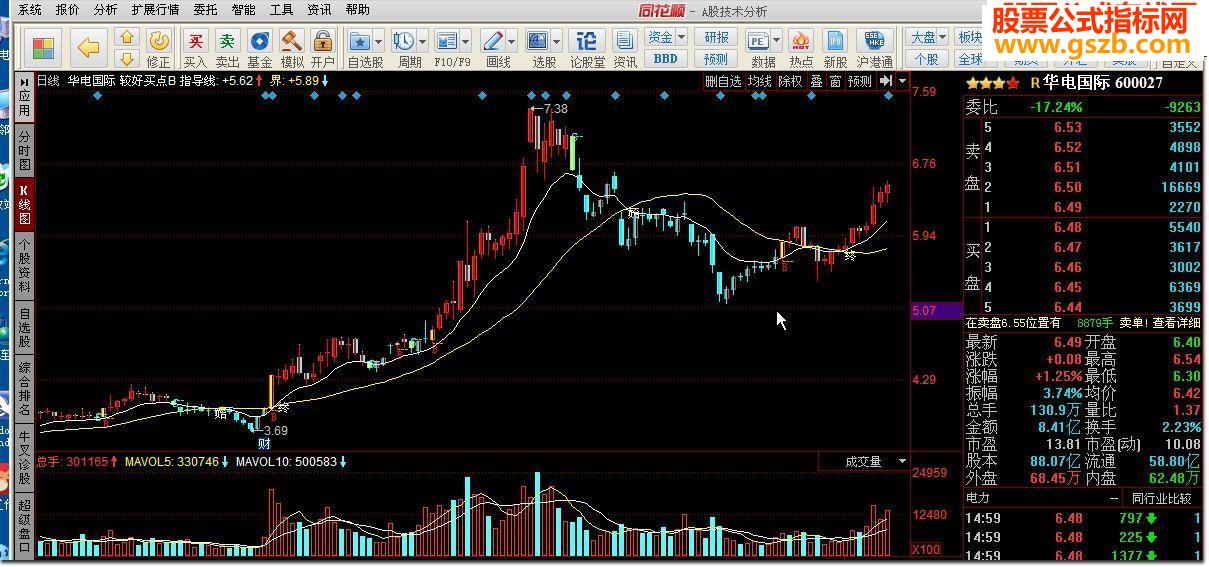Click the BBD button
The height and width of the screenshot is (567, 1209).
(x=666, y=58)
